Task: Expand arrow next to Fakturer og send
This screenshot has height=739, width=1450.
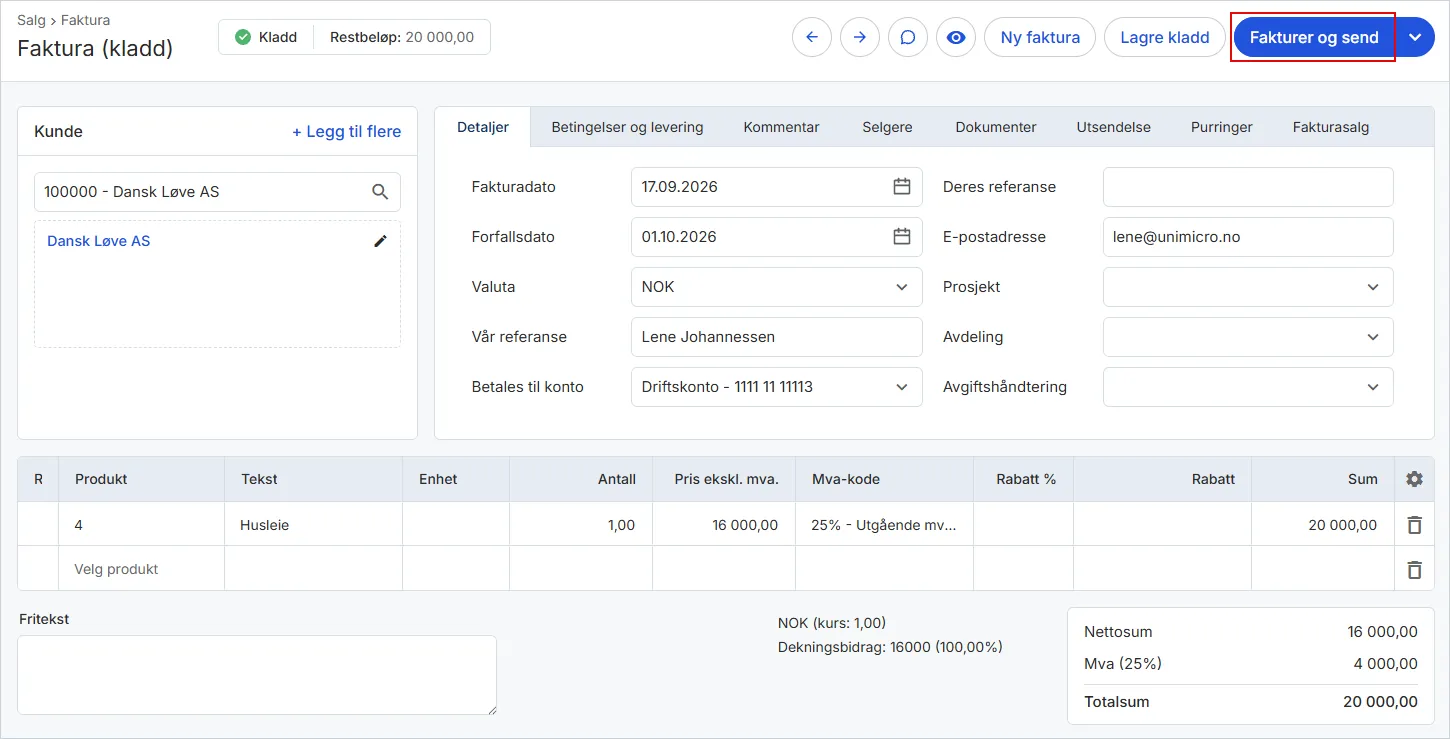Action: point(1415,37)
